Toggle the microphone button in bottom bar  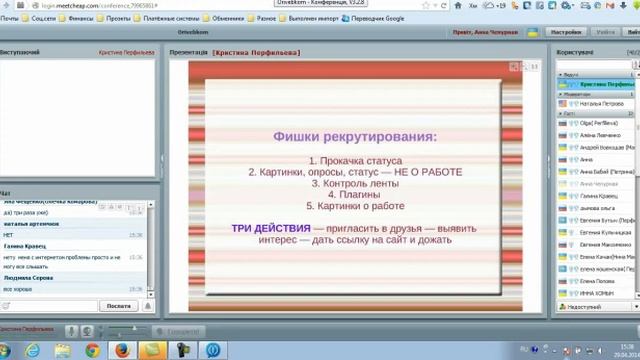[71, 331]
